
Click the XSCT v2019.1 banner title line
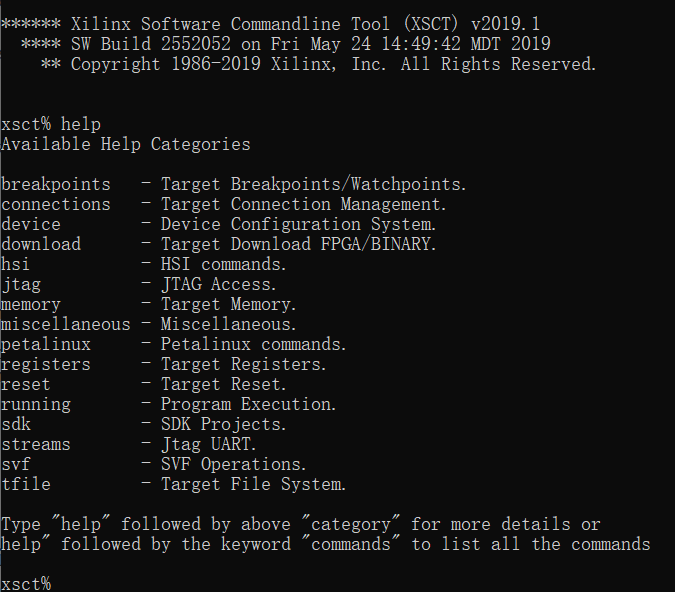click(x=270, y=24)
